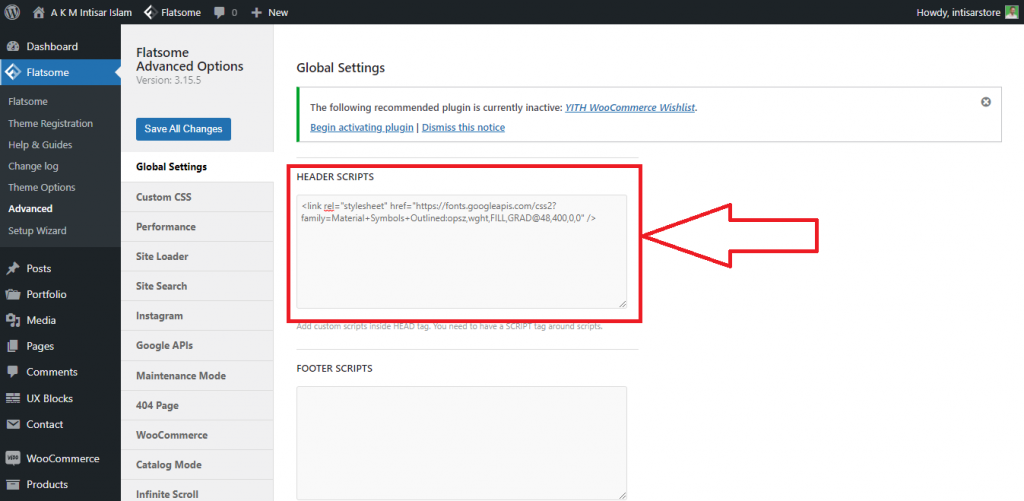Image resolution: width=1024 pixels, height=501 pixels.
Task: View the Change log
Action: (33, 167)
